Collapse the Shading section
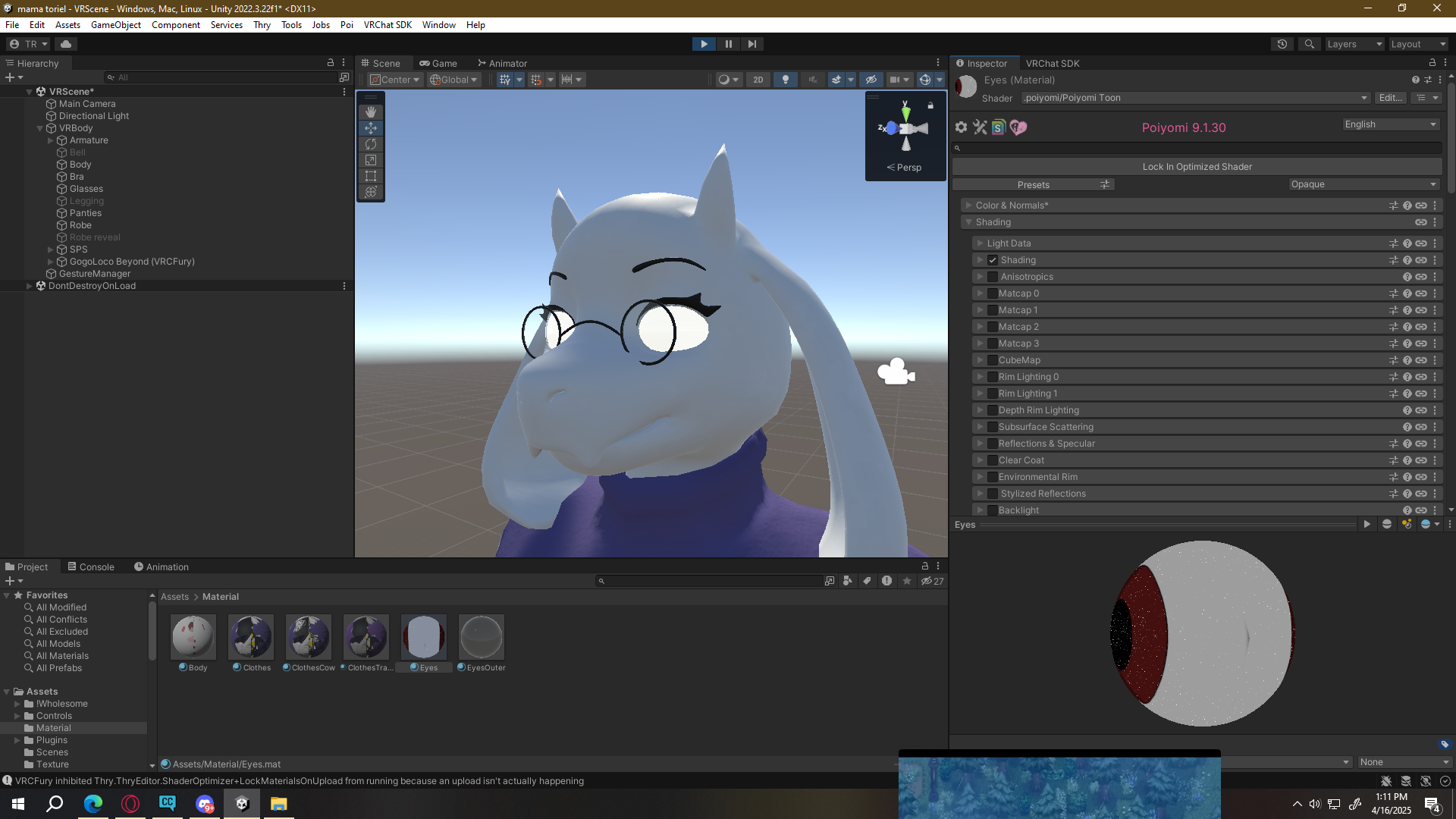Screen dimensions: 1456x819 (968, 222)
